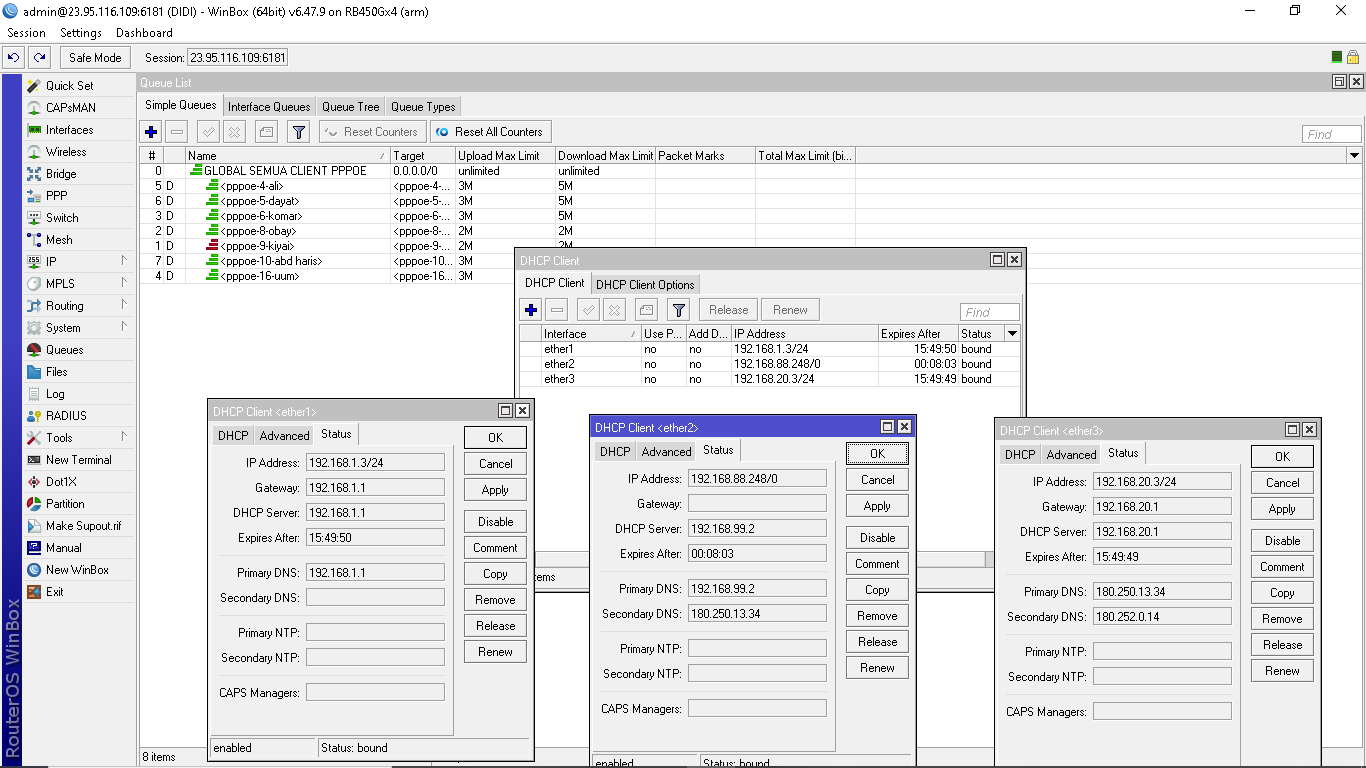Sort by the Upload Max Limit column header
The width and height of the screenshot is (1366, 768).
(504, 156)
